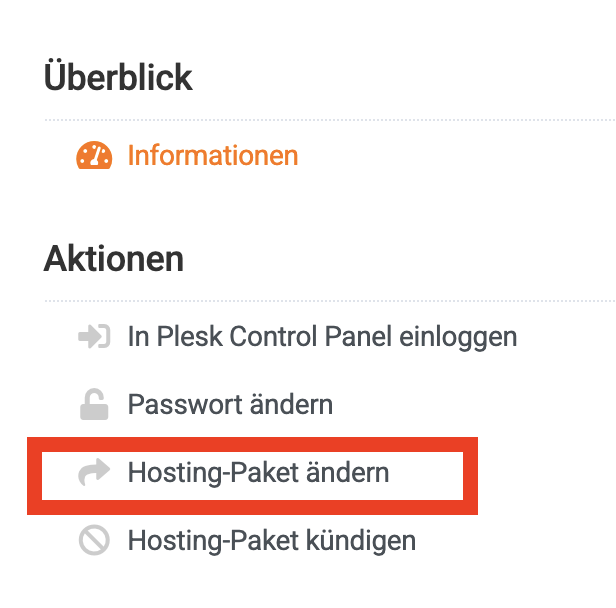The height and width of the screenshot is (608, 616).
Task: Click the open padlock icon
Action: [x=93, y=405]
